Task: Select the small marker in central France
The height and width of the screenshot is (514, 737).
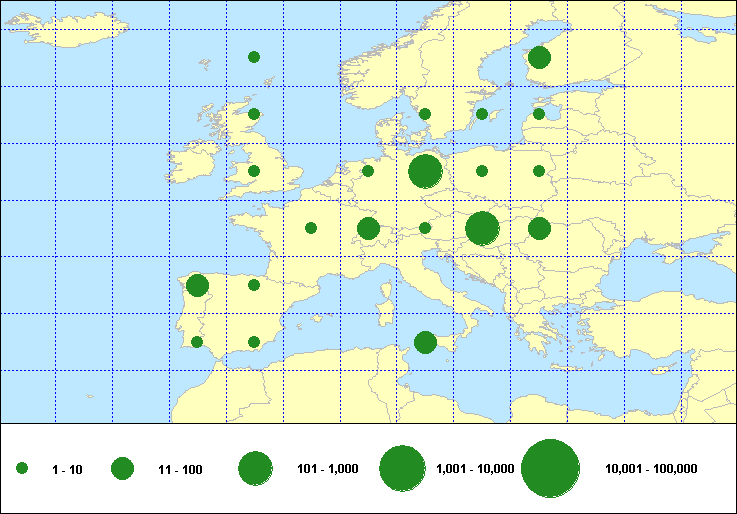Action: 311,228
